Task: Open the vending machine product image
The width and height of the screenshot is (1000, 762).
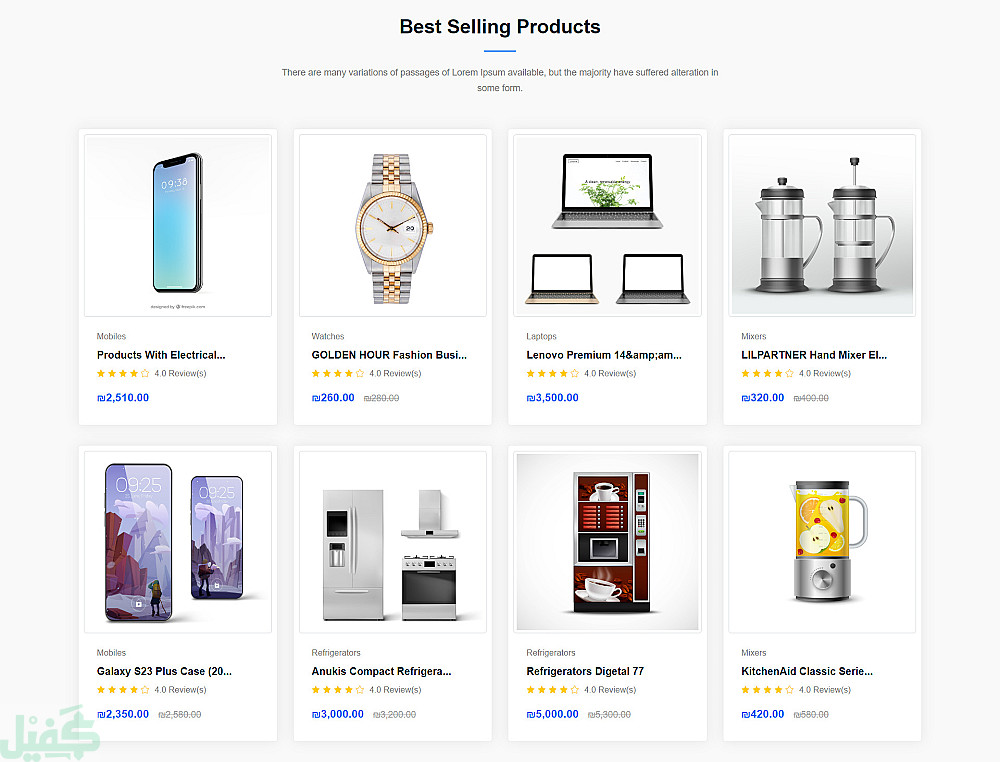Action: (607, 542)
